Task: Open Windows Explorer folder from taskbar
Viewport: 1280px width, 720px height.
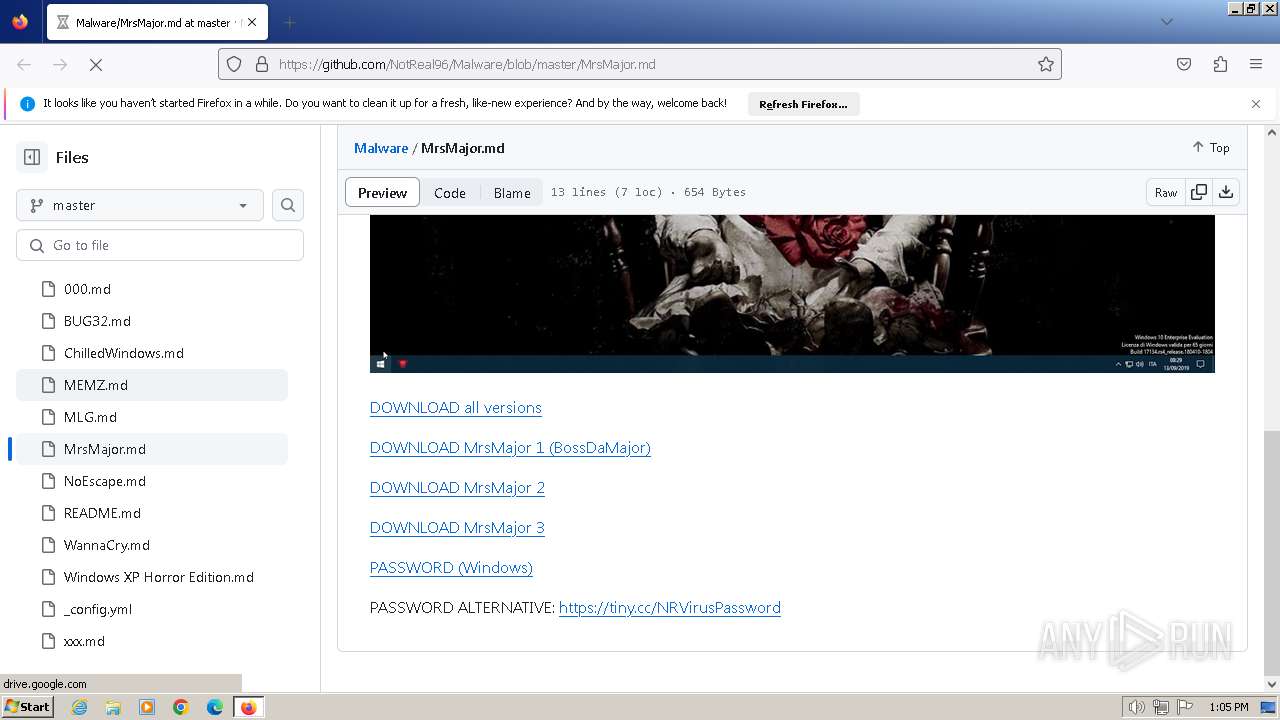Action: coord(113,707)
